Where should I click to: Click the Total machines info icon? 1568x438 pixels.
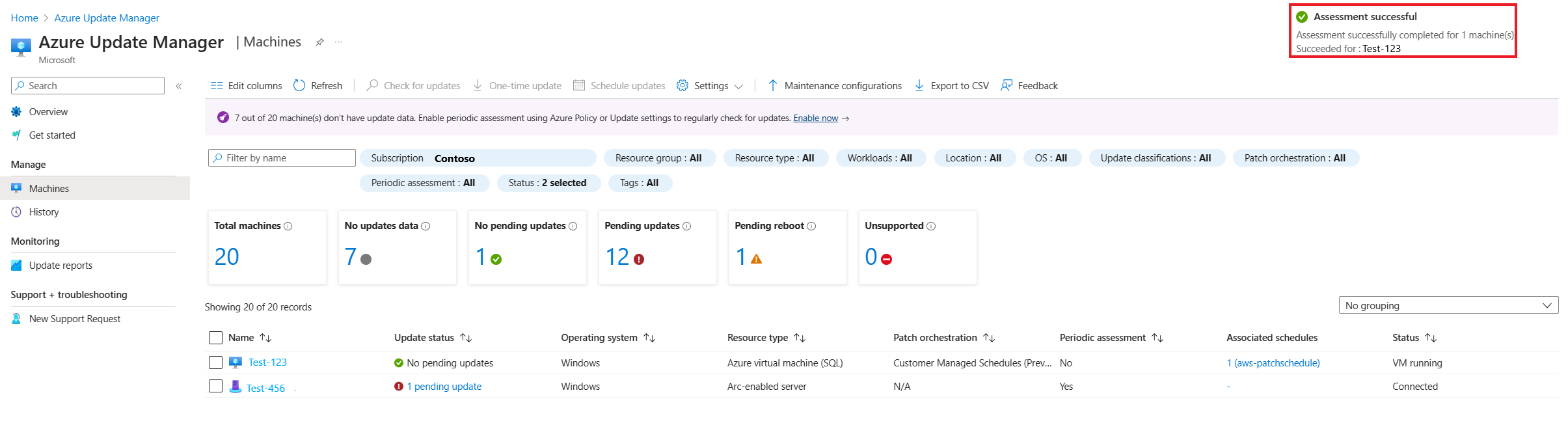pos(288,226)
